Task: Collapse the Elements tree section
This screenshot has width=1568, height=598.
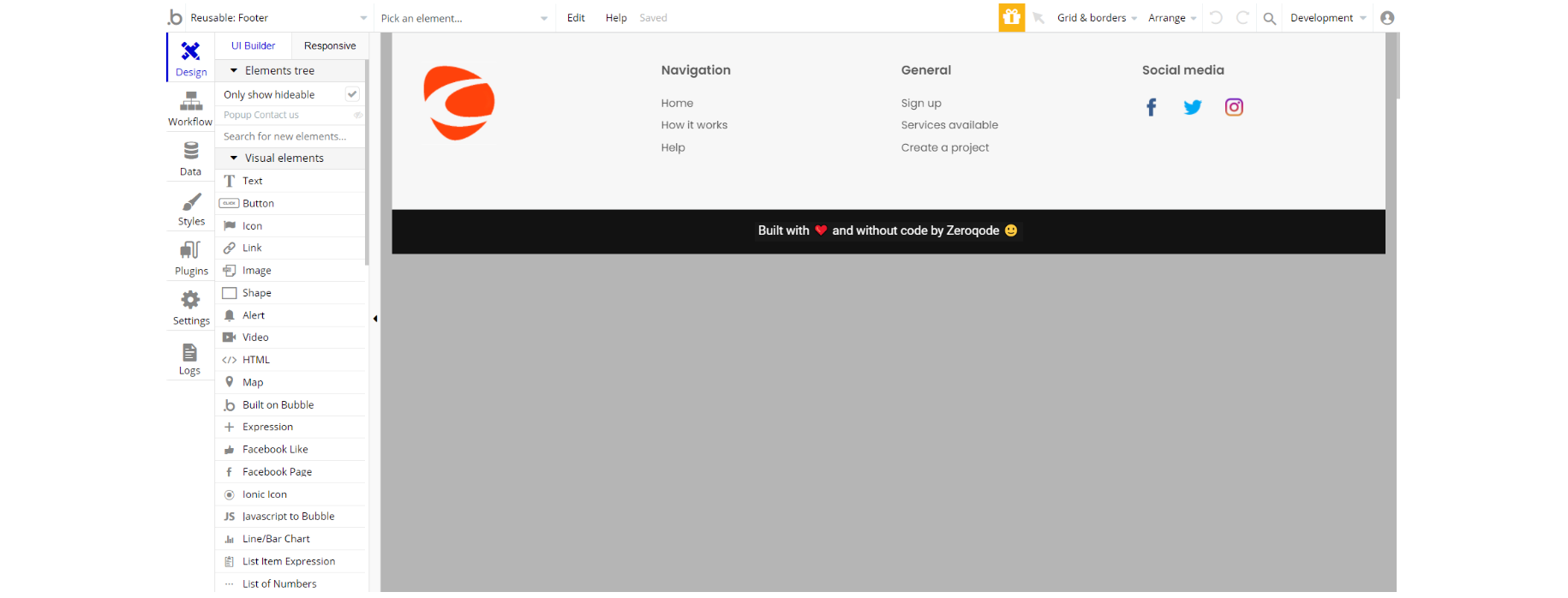Action: (x=233, y=70)
